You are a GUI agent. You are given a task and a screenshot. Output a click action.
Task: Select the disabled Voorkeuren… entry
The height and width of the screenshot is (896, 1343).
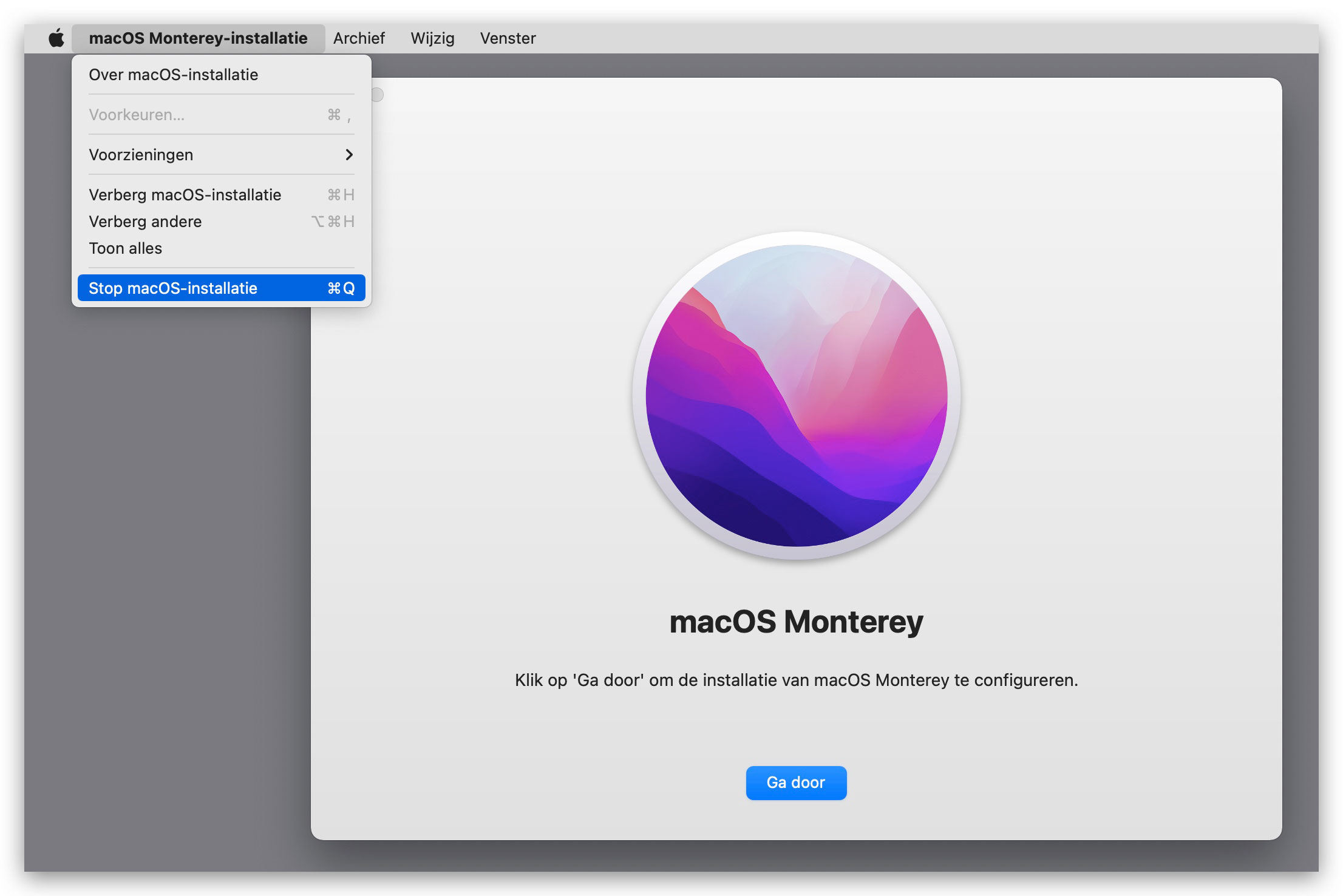(222, 115)
